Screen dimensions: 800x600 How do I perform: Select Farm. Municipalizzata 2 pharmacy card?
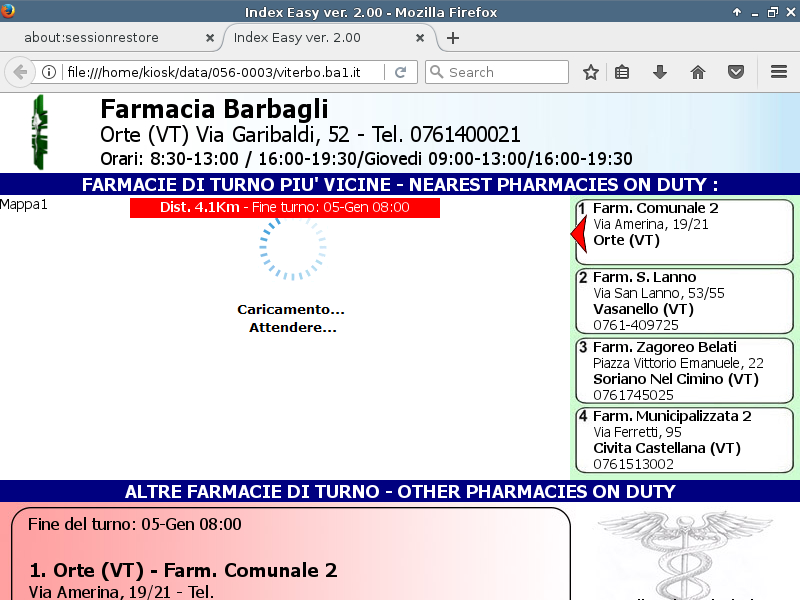pyautogui.click(x=684, y=440)
